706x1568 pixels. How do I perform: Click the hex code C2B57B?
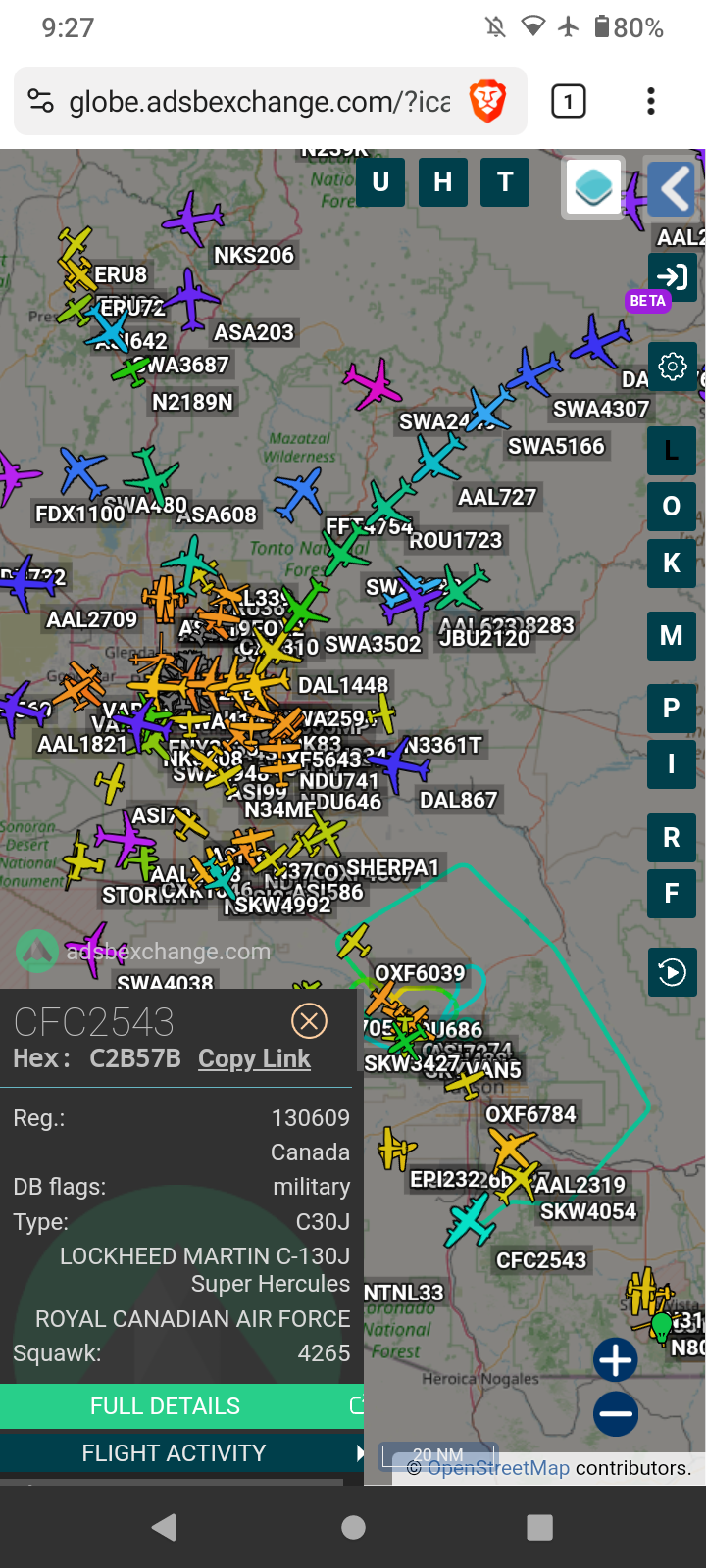coord(135,1058)
